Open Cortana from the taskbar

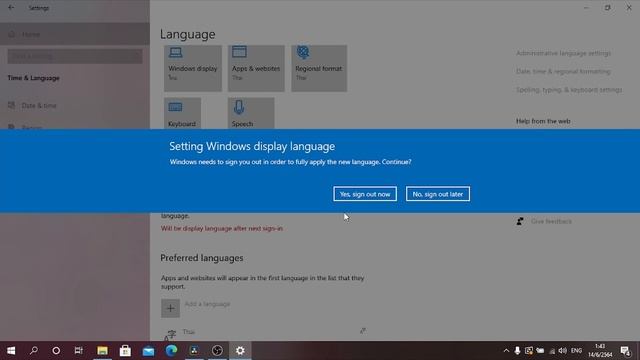pos(56,351)
